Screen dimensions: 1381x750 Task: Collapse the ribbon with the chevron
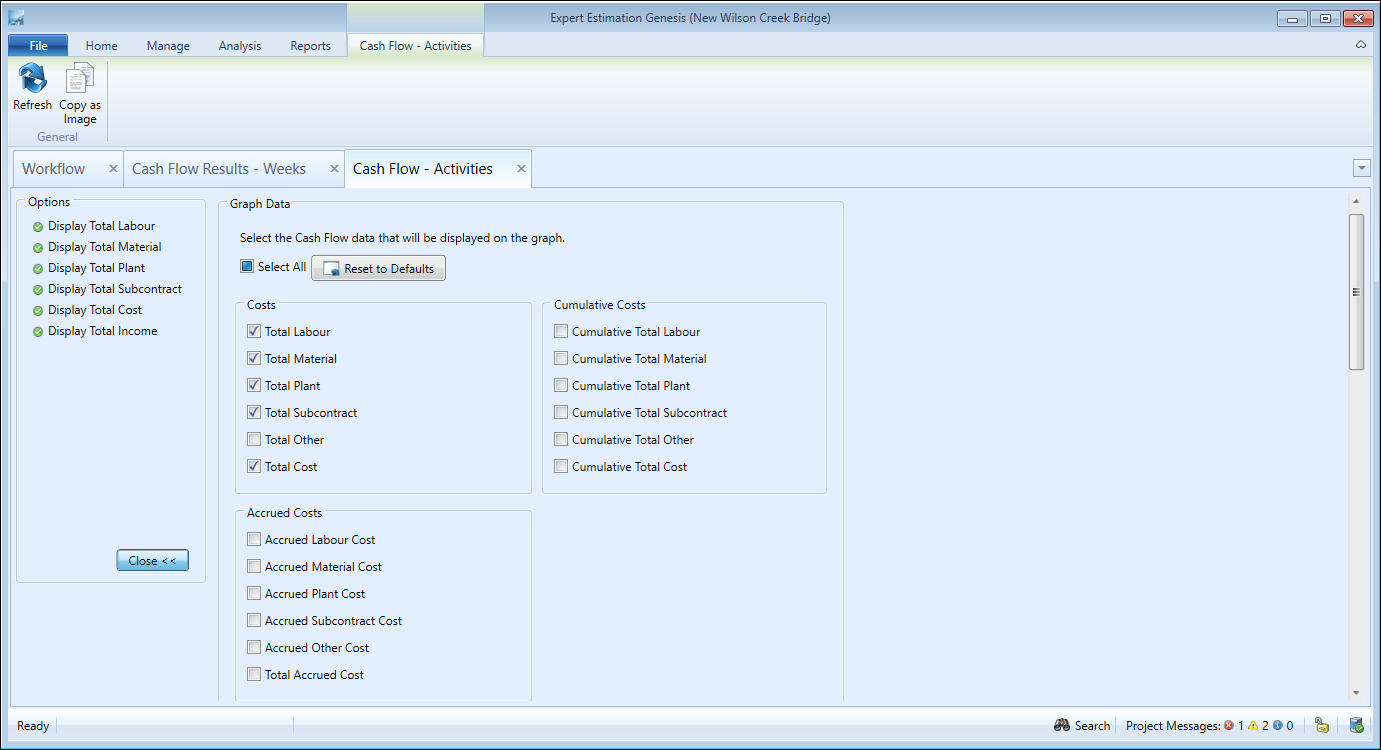(1360, 46)
